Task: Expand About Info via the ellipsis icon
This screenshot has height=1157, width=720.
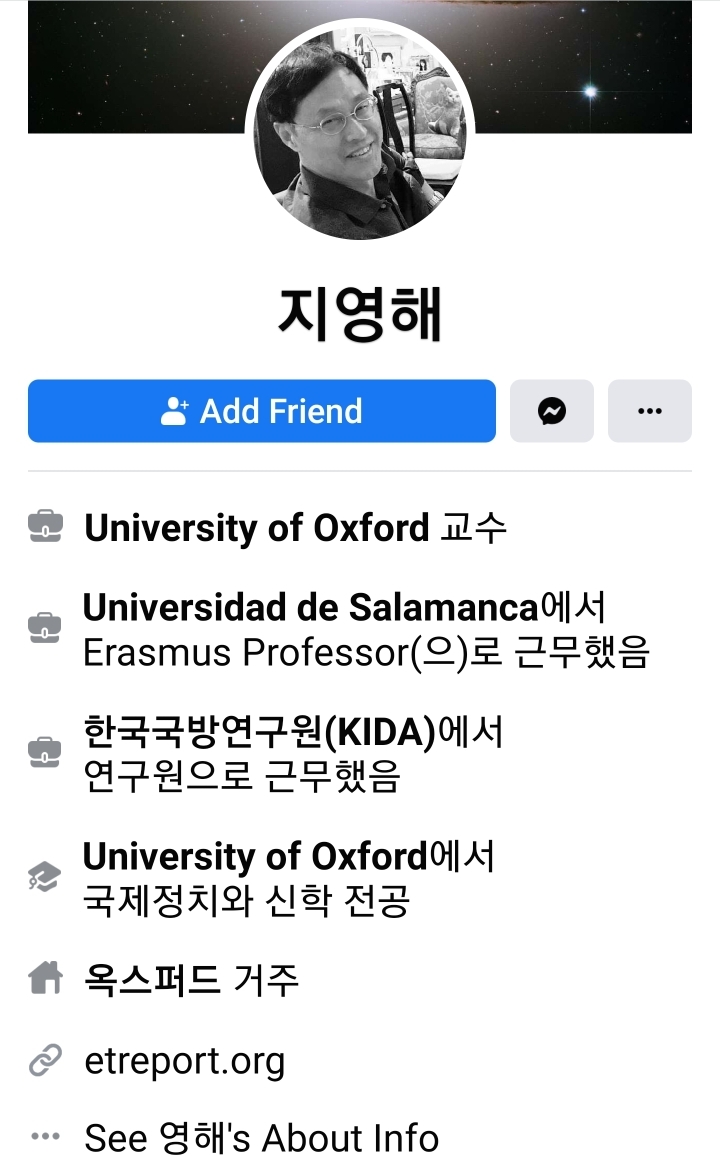Action: 46,1136
